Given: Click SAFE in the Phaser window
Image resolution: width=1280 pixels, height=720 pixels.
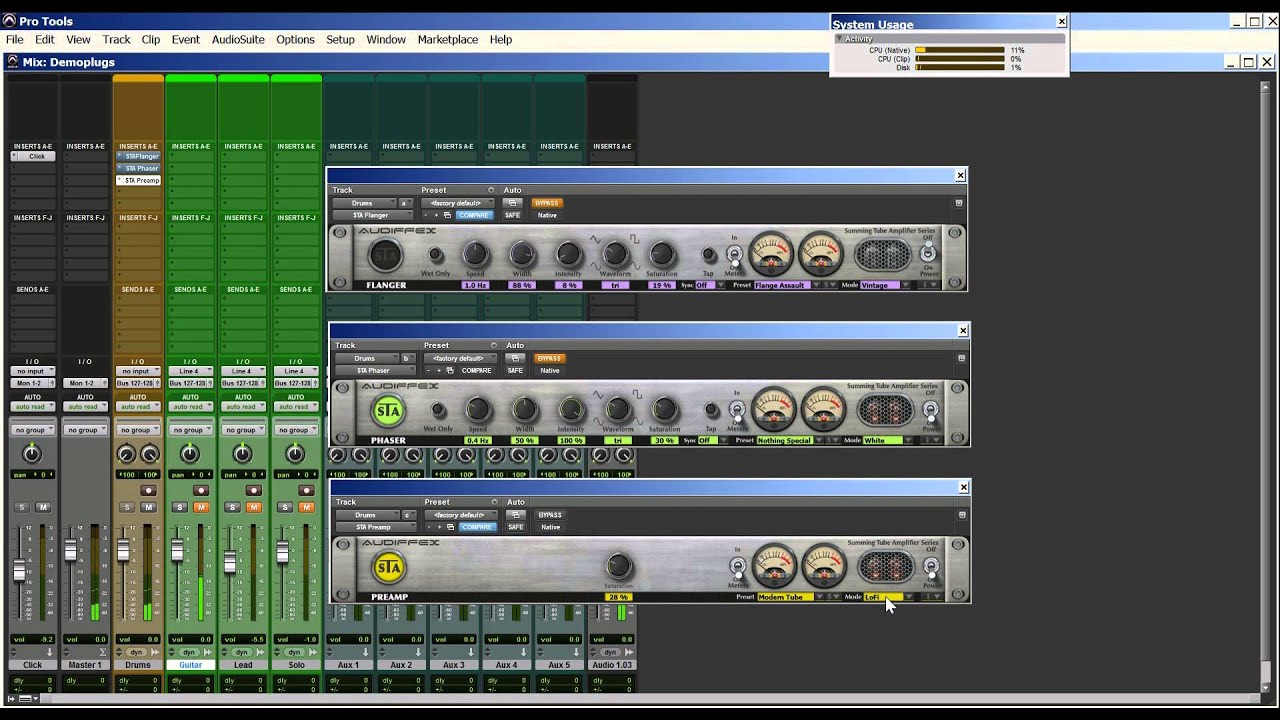Looking at the screenshot, I should pyautogui.click(x=515, y=370).
